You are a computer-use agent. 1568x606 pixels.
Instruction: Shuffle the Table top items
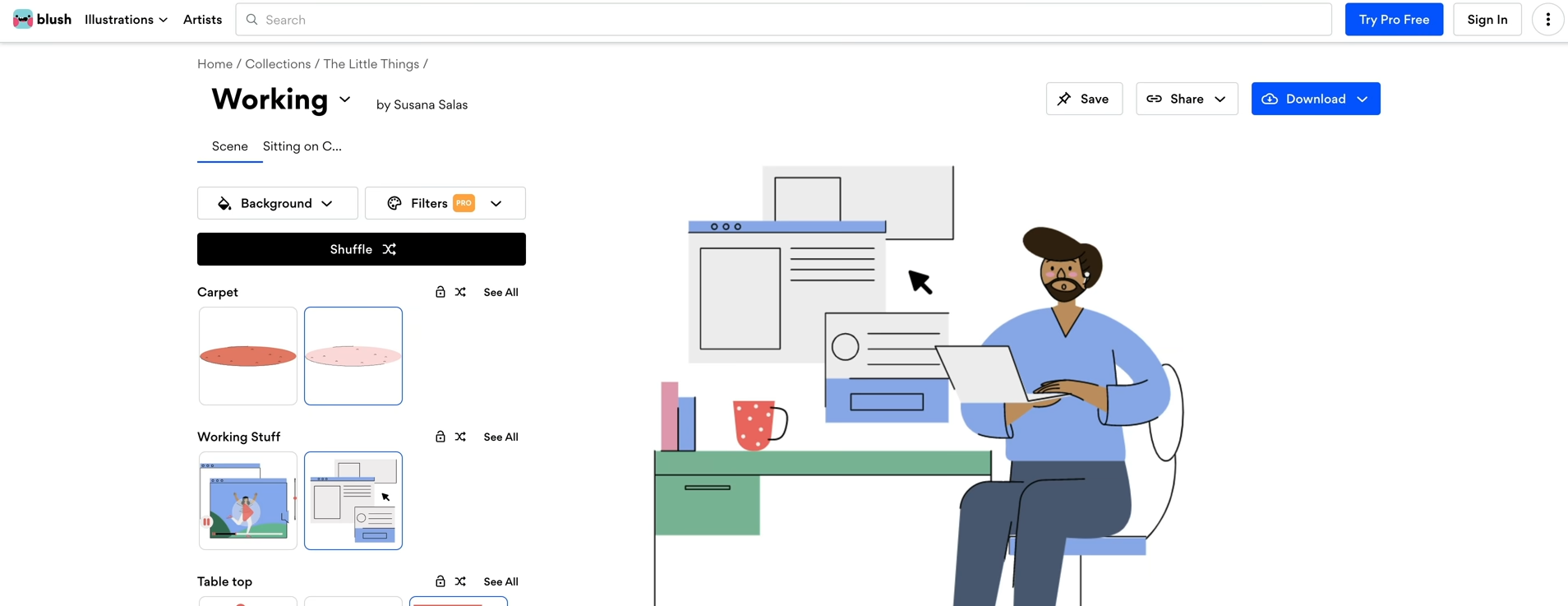pos(460,581)
